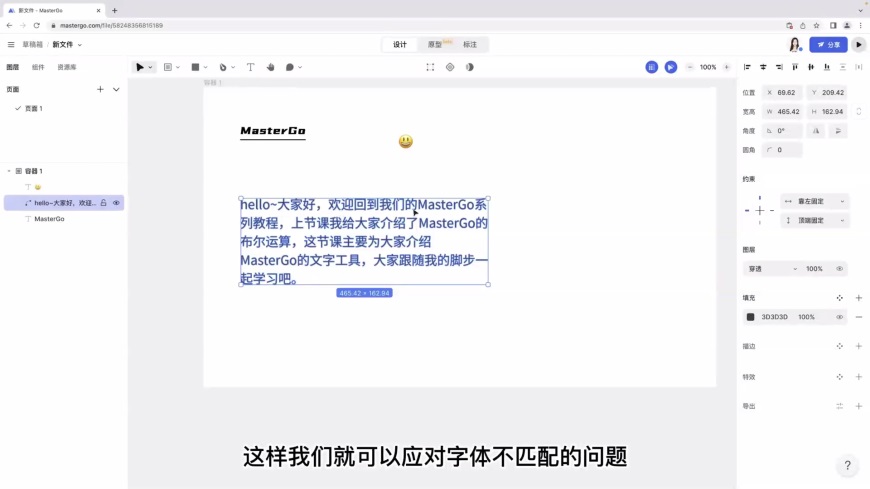Viewport: 870px width, 489px height.
Task: Align selection to top edge
Action: 795,67
